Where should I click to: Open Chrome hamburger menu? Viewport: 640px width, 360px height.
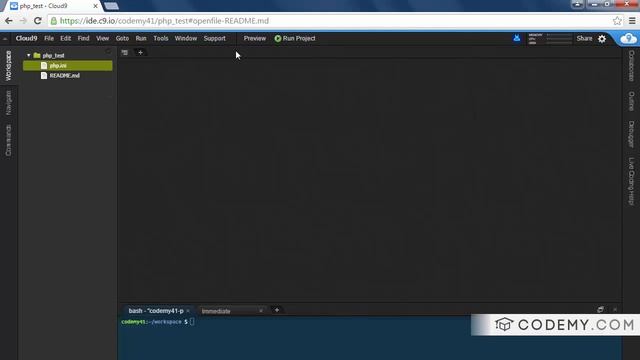(632, 21)
